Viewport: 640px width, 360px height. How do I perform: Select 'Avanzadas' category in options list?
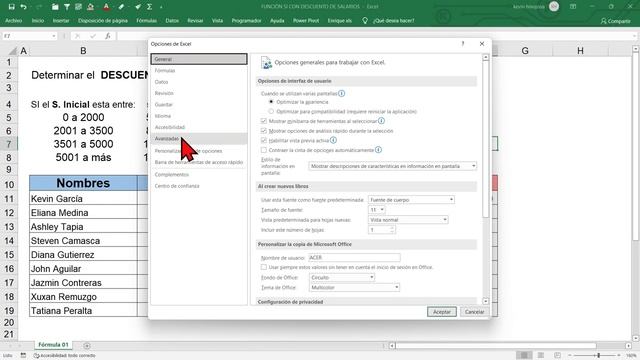pyautogui.click(x=199, y=139)
